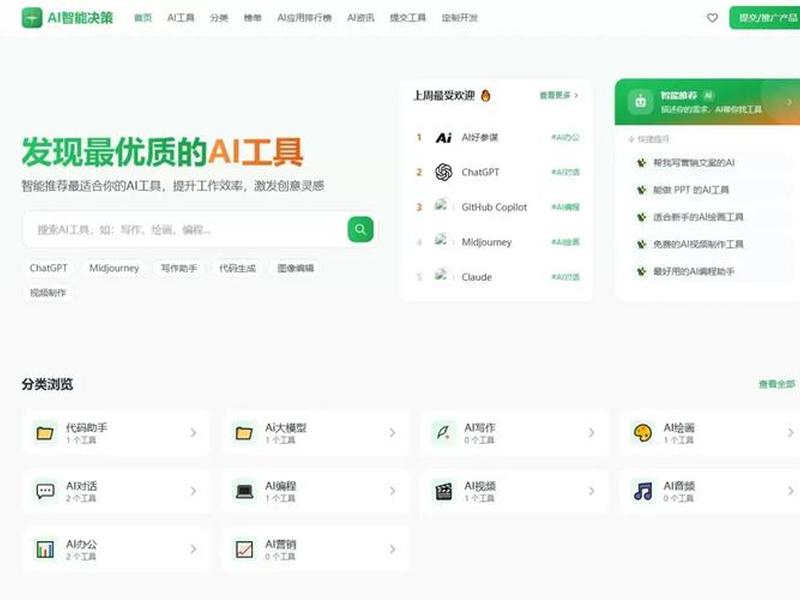Click the chevron on AI营销 card
This screenshot has height=600, width=800.
click(x=392, y=549)
